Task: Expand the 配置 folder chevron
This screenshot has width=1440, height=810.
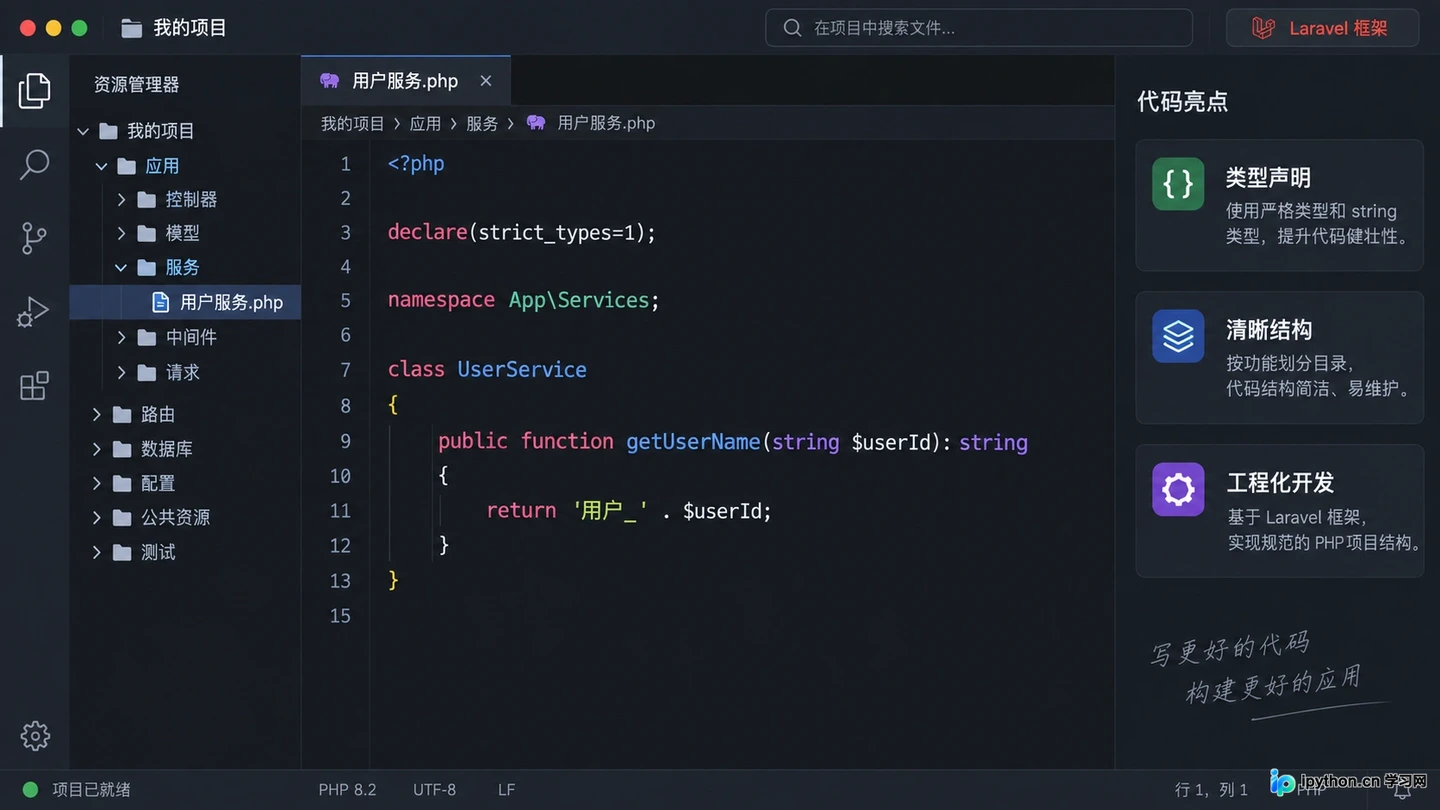Action: tap(97, 483)
